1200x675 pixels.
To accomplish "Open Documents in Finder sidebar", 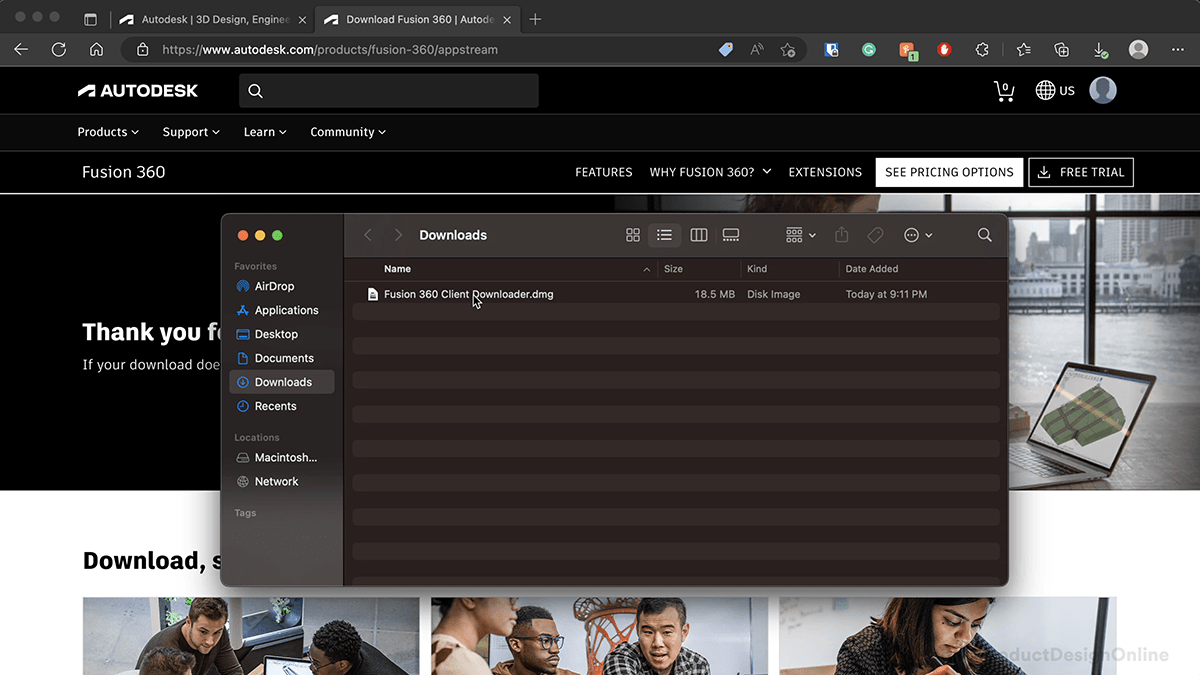I will click(x=282, y=358).
